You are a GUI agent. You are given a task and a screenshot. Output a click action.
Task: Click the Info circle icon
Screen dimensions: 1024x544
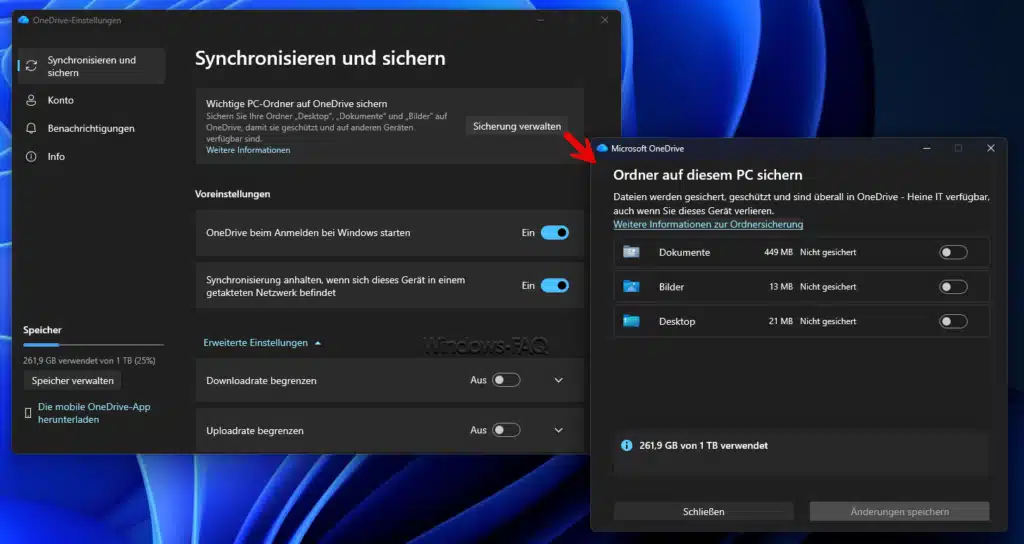click(31, 156)
